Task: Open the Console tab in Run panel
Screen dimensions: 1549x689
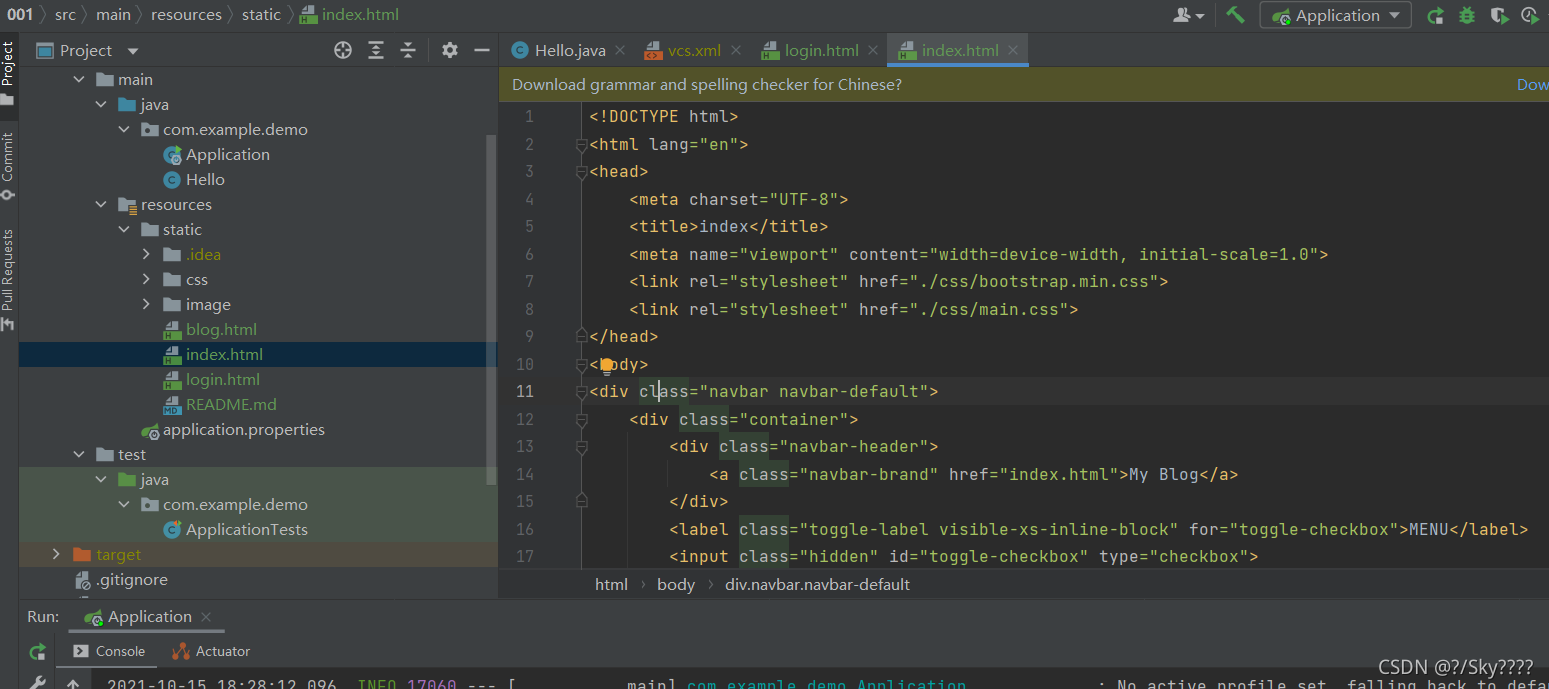Action: point(110,651)
